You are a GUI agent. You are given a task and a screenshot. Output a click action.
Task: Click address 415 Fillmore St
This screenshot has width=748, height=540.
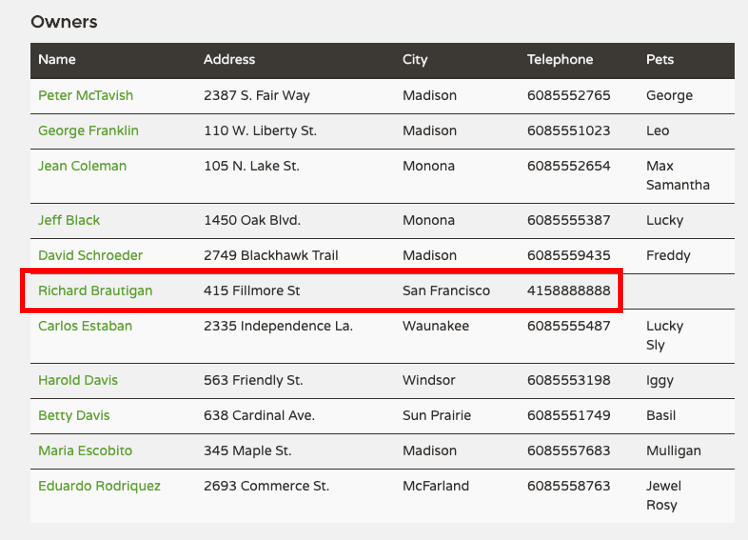click(x=251, y=291)
